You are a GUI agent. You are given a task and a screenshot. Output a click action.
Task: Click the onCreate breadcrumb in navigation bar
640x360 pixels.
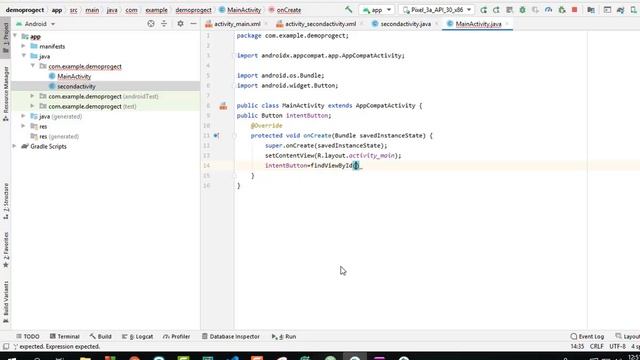coord(285,10)
